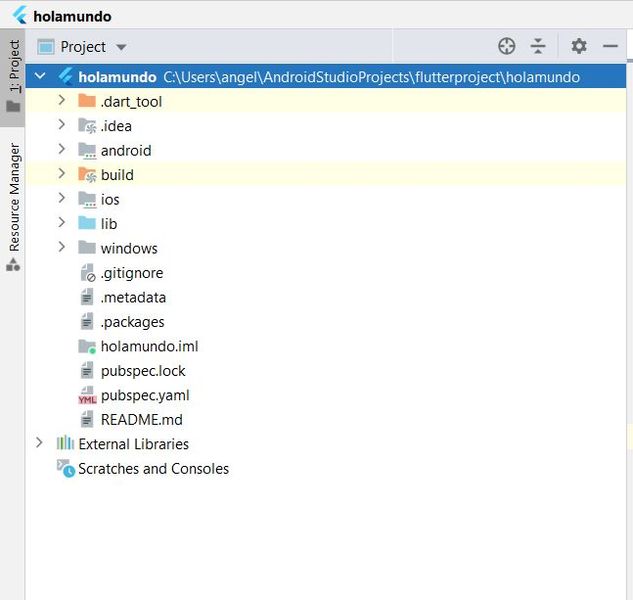This screenshot has height=600, width=633.
Task: Expand the .dart_tool folder
Action: 61,100
